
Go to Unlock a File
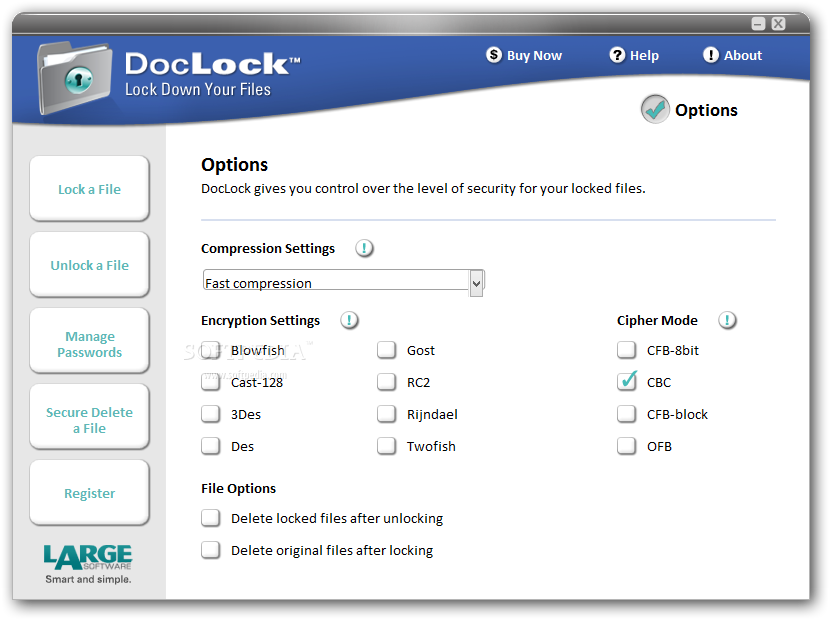tap(89, 265)
